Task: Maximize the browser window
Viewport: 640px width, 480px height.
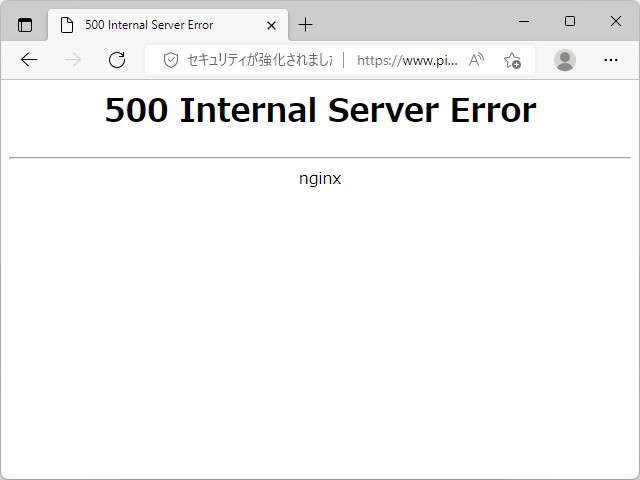Action: 570,21
